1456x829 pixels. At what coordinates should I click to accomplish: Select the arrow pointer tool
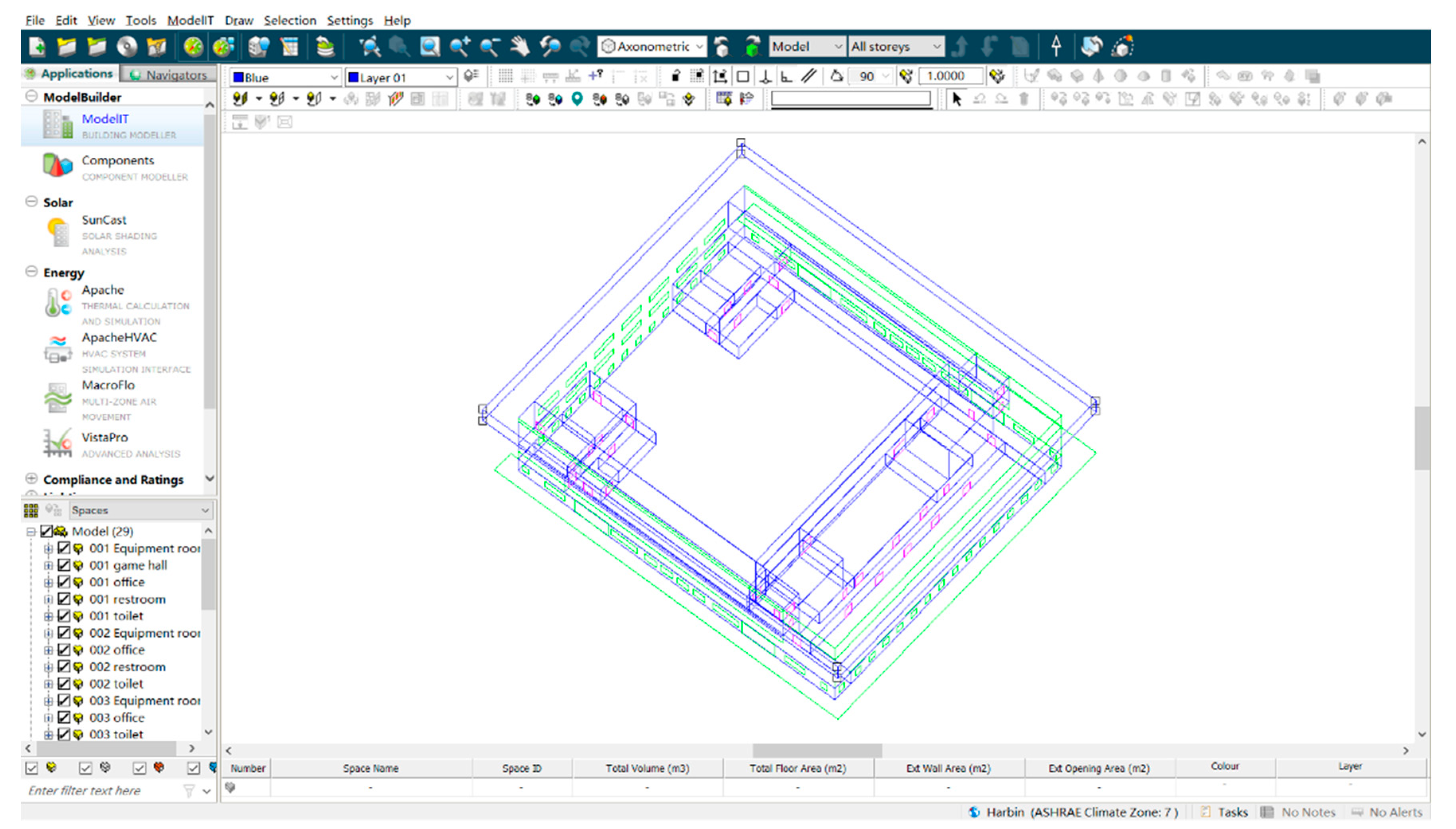[x=956, y=99]
